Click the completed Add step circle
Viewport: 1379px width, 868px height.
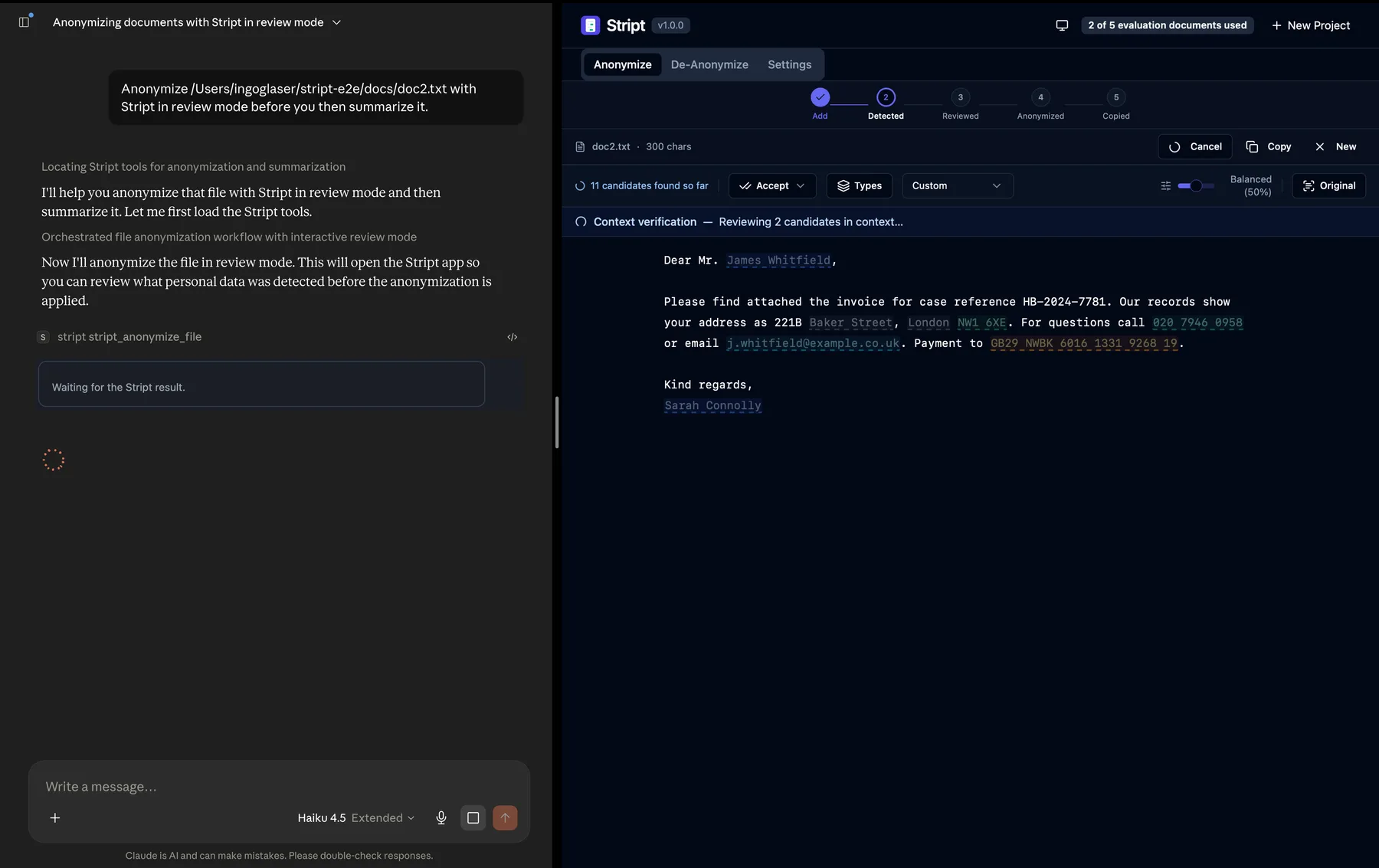[x=820, y=97]
